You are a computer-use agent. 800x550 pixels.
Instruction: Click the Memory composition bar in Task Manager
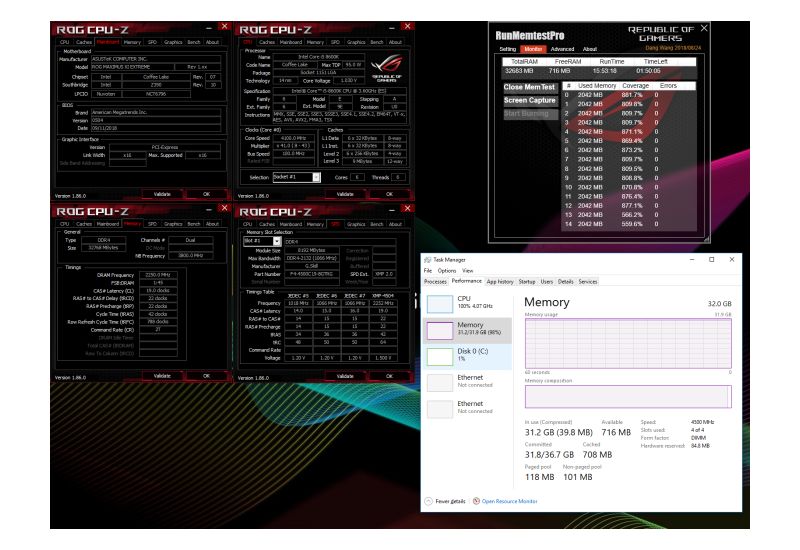pos(628,396)
